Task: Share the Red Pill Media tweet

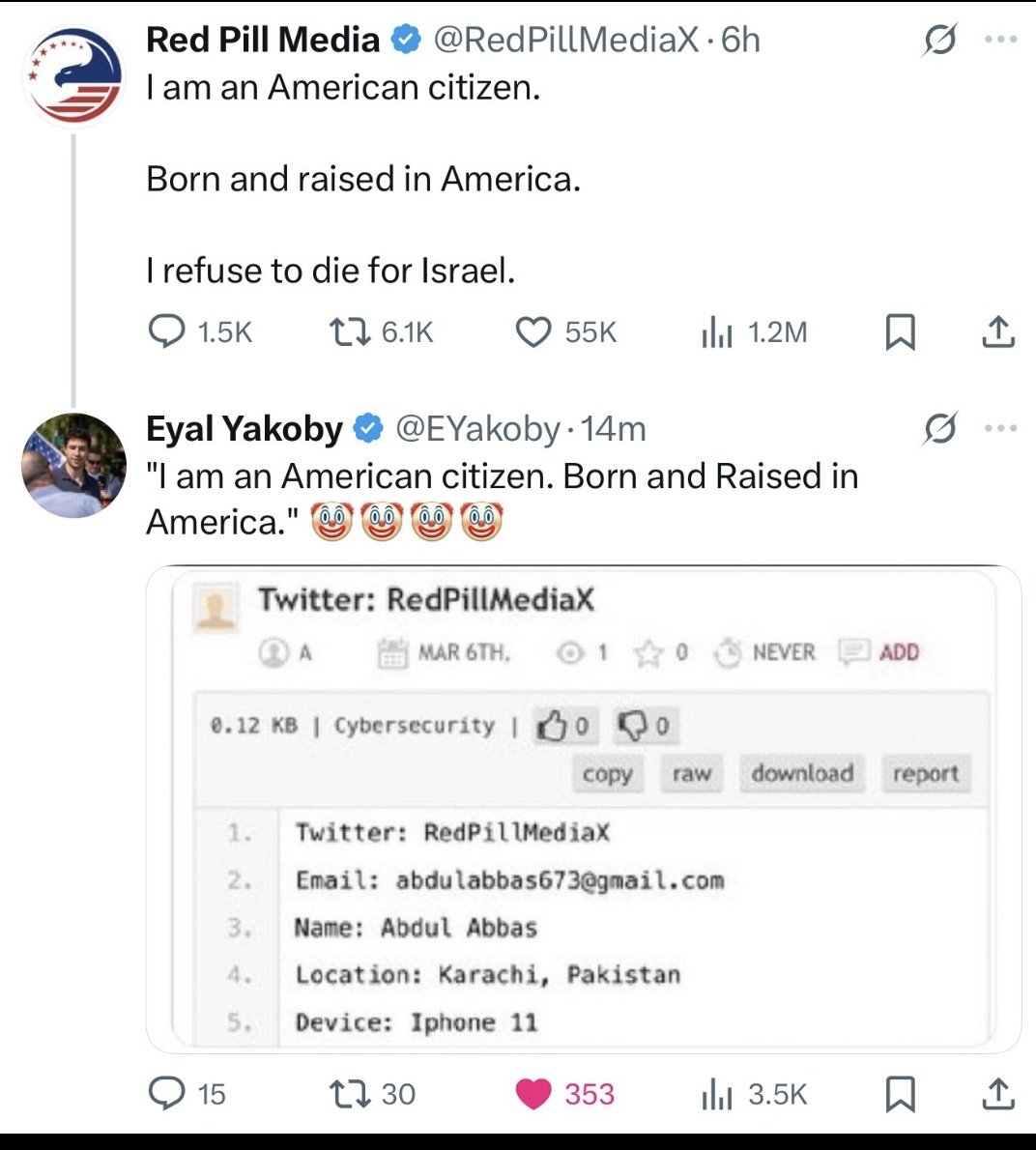Action: (998, 332)
